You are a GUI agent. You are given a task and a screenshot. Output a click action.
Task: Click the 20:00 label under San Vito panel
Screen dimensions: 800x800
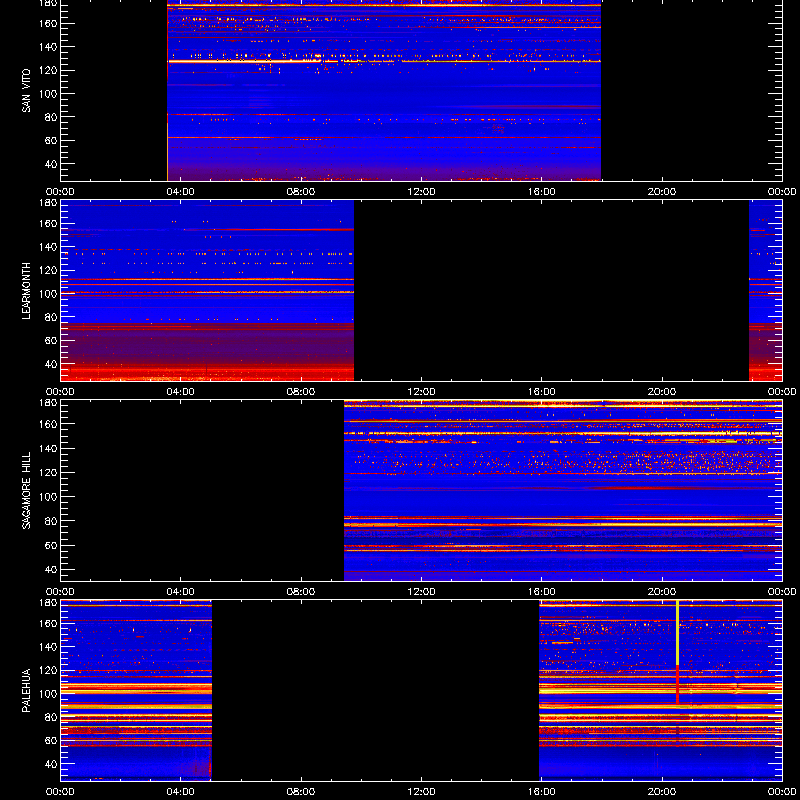click(662, 192)
